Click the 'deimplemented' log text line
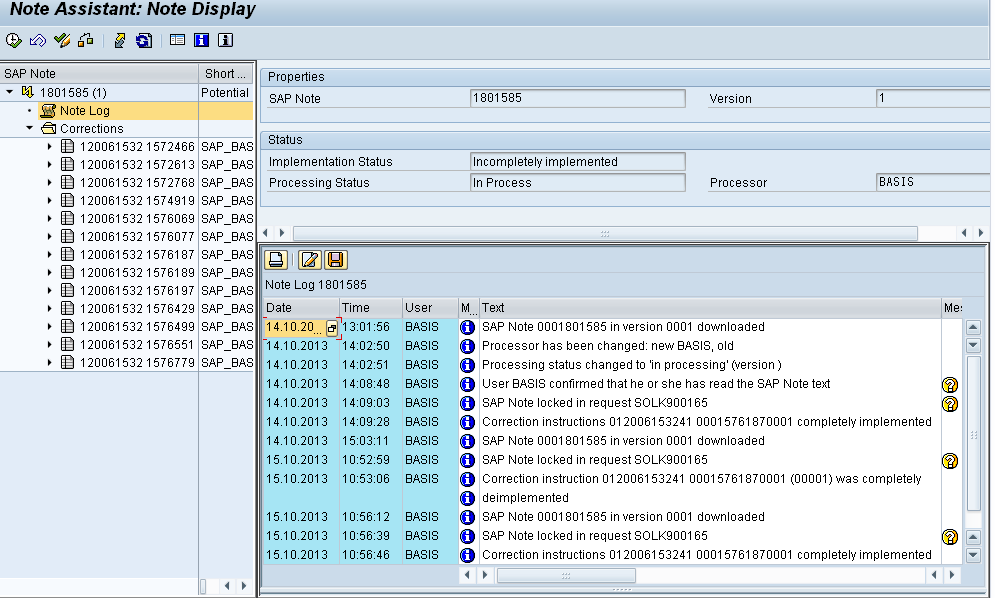This screenshot has height=598, width=997. [525, 497]
